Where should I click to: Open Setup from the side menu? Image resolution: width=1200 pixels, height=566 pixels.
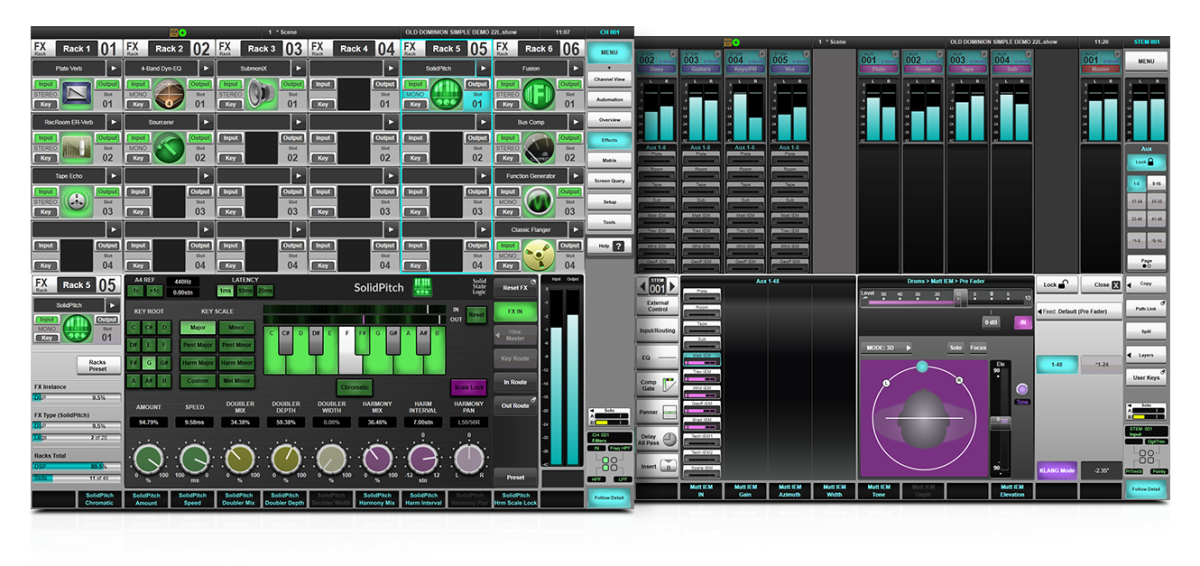click(x=609, y=201)
